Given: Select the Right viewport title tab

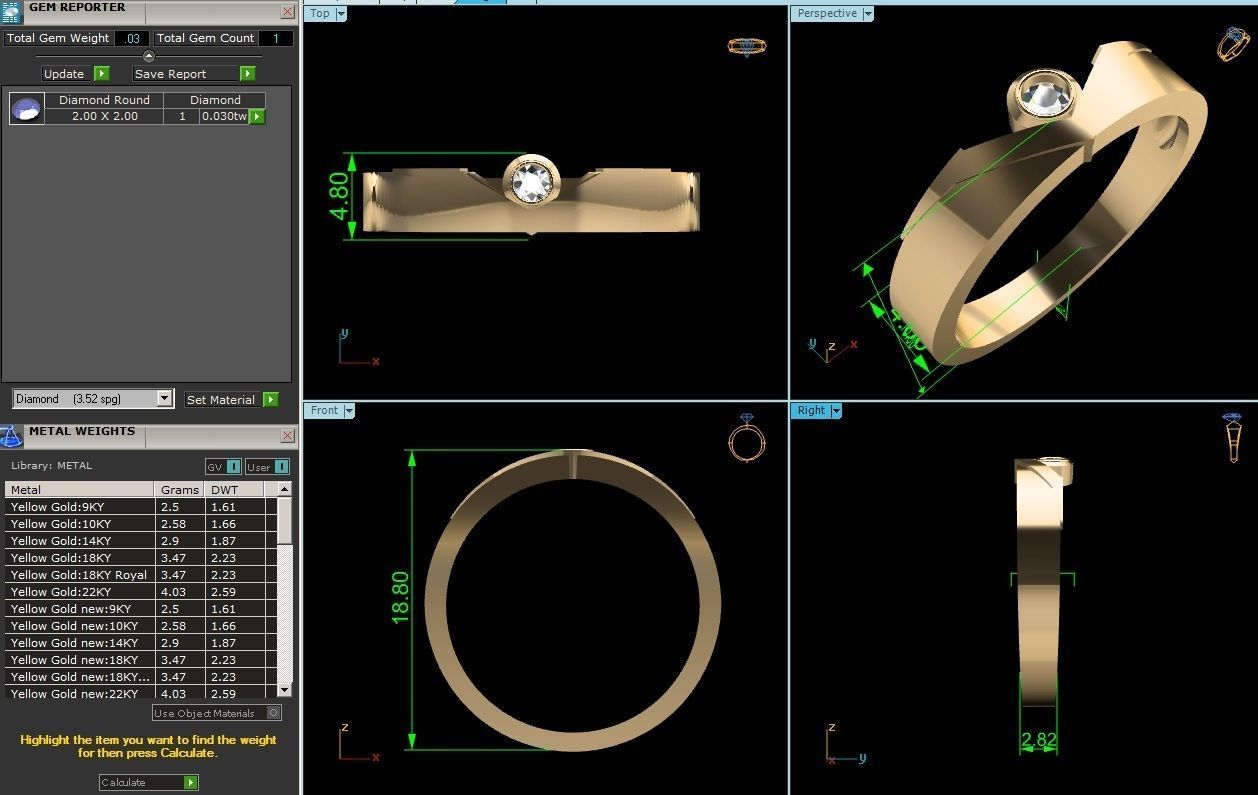Looking at the screenshot, I should pyautogui.click(x=811, y=410).
